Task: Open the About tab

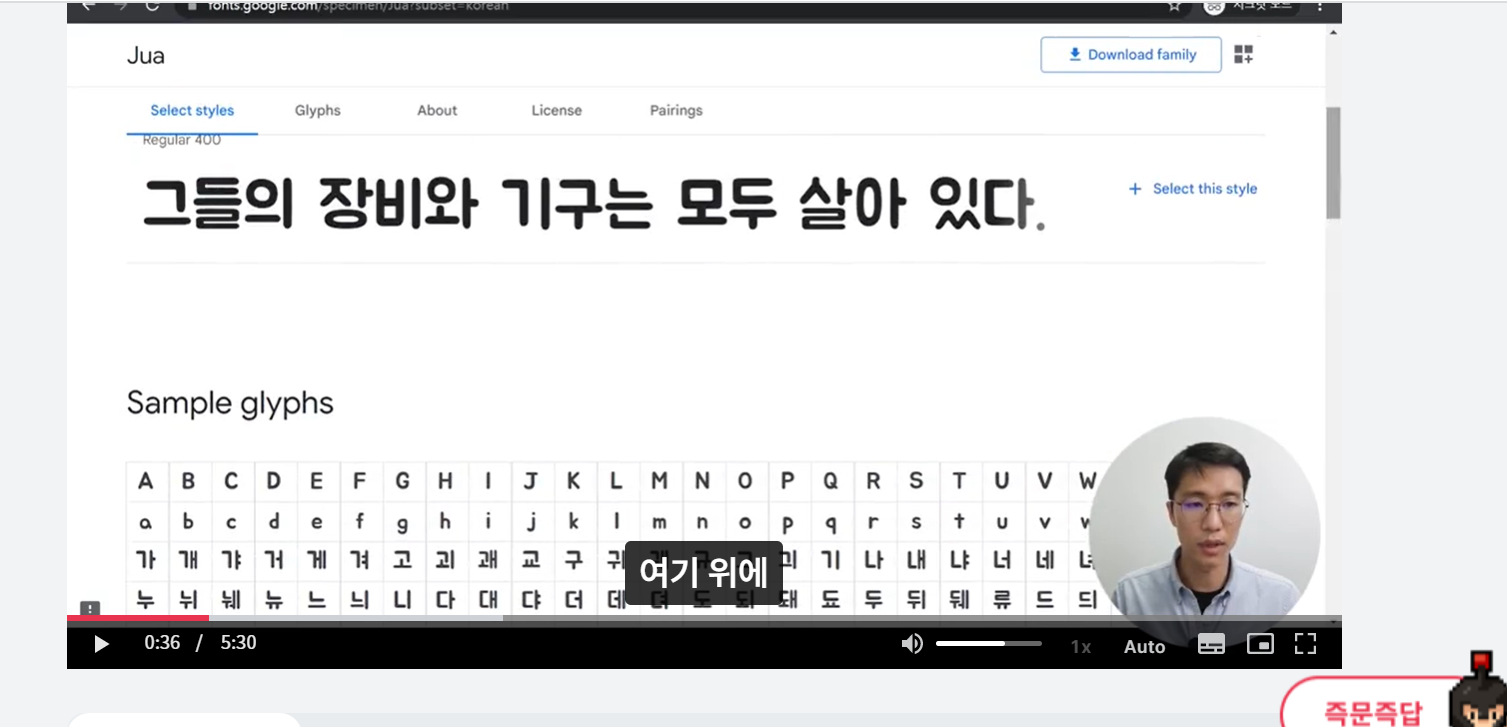Action: click(437, 111)
